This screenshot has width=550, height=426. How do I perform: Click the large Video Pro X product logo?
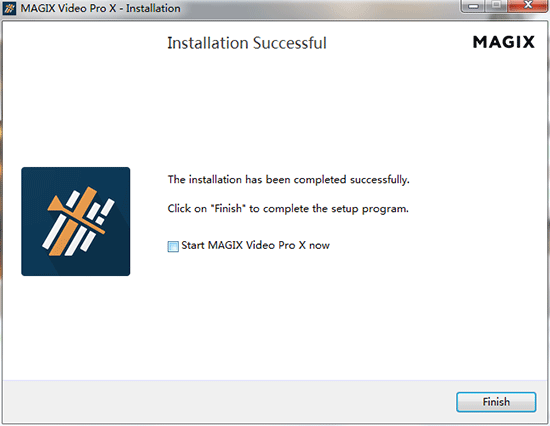[76, 221]
